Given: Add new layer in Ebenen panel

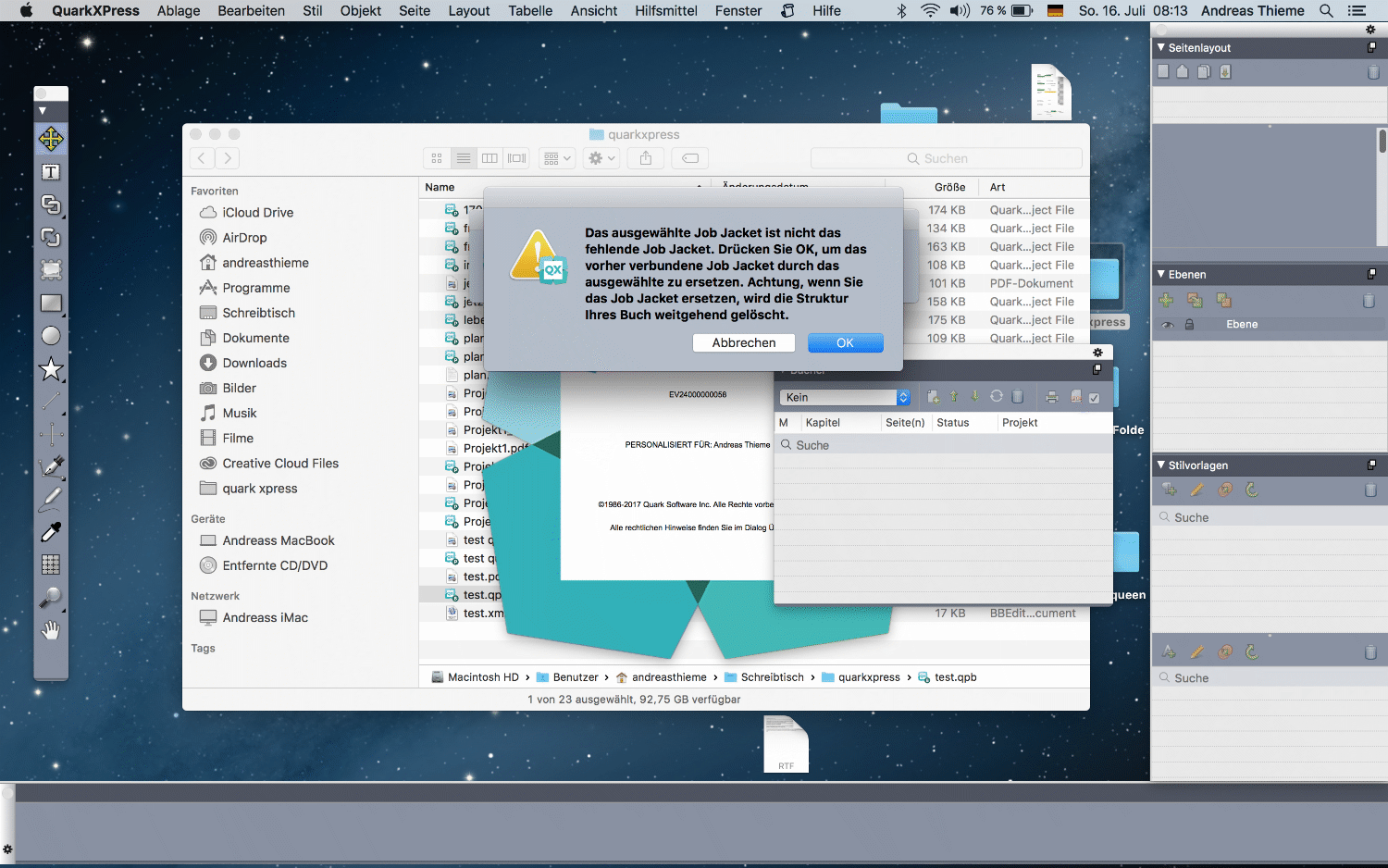Looking at the screenshot, I should (x=1166, y=300).
